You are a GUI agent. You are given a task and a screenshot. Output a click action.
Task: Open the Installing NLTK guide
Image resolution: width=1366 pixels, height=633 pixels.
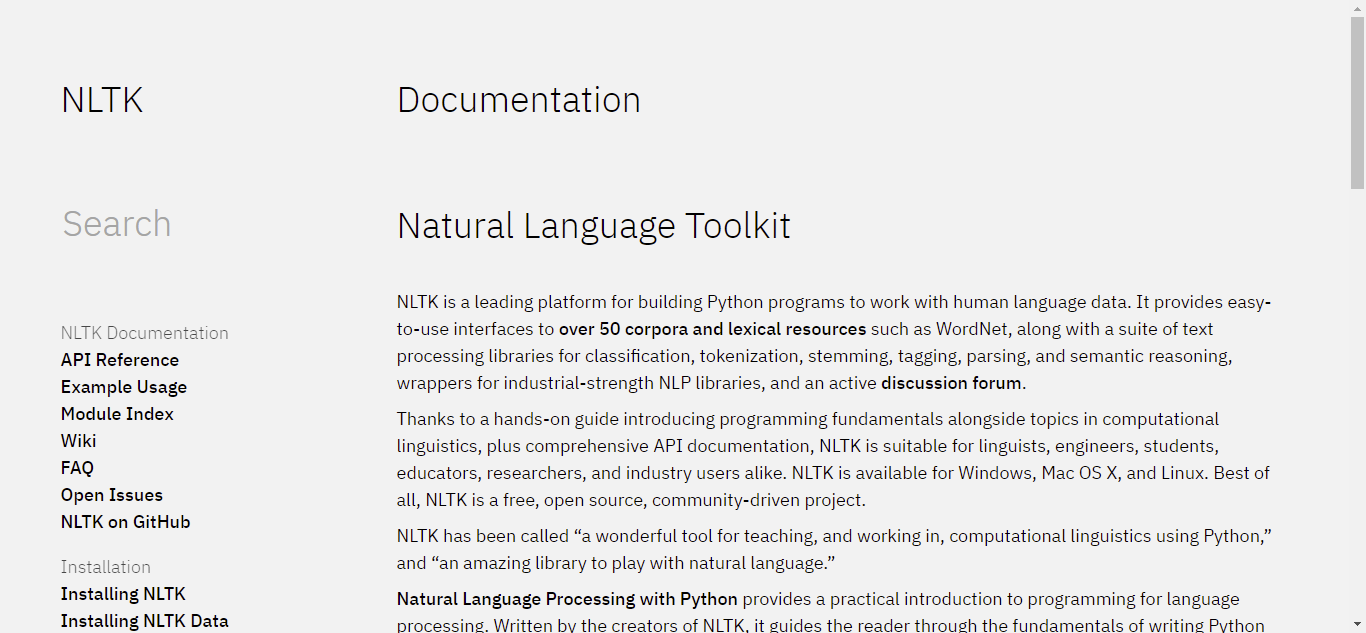(123, 593)
